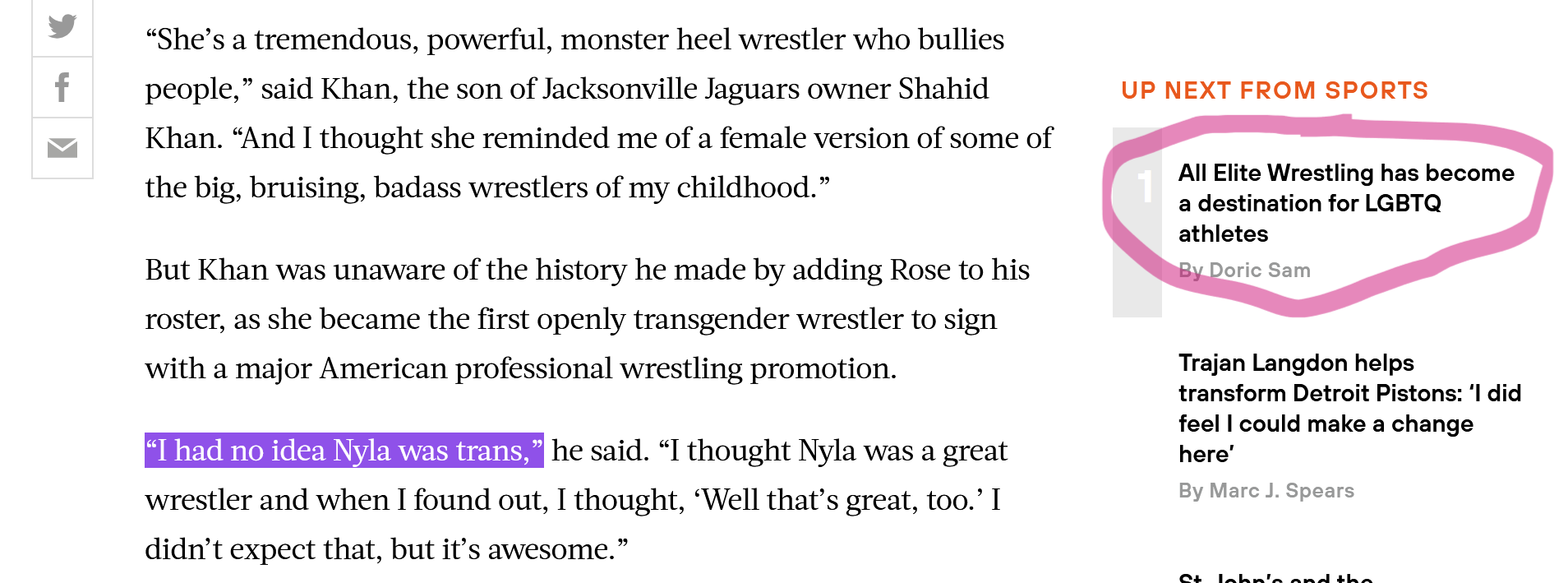
Task: Share the article by email
Action: click(62, 148)
